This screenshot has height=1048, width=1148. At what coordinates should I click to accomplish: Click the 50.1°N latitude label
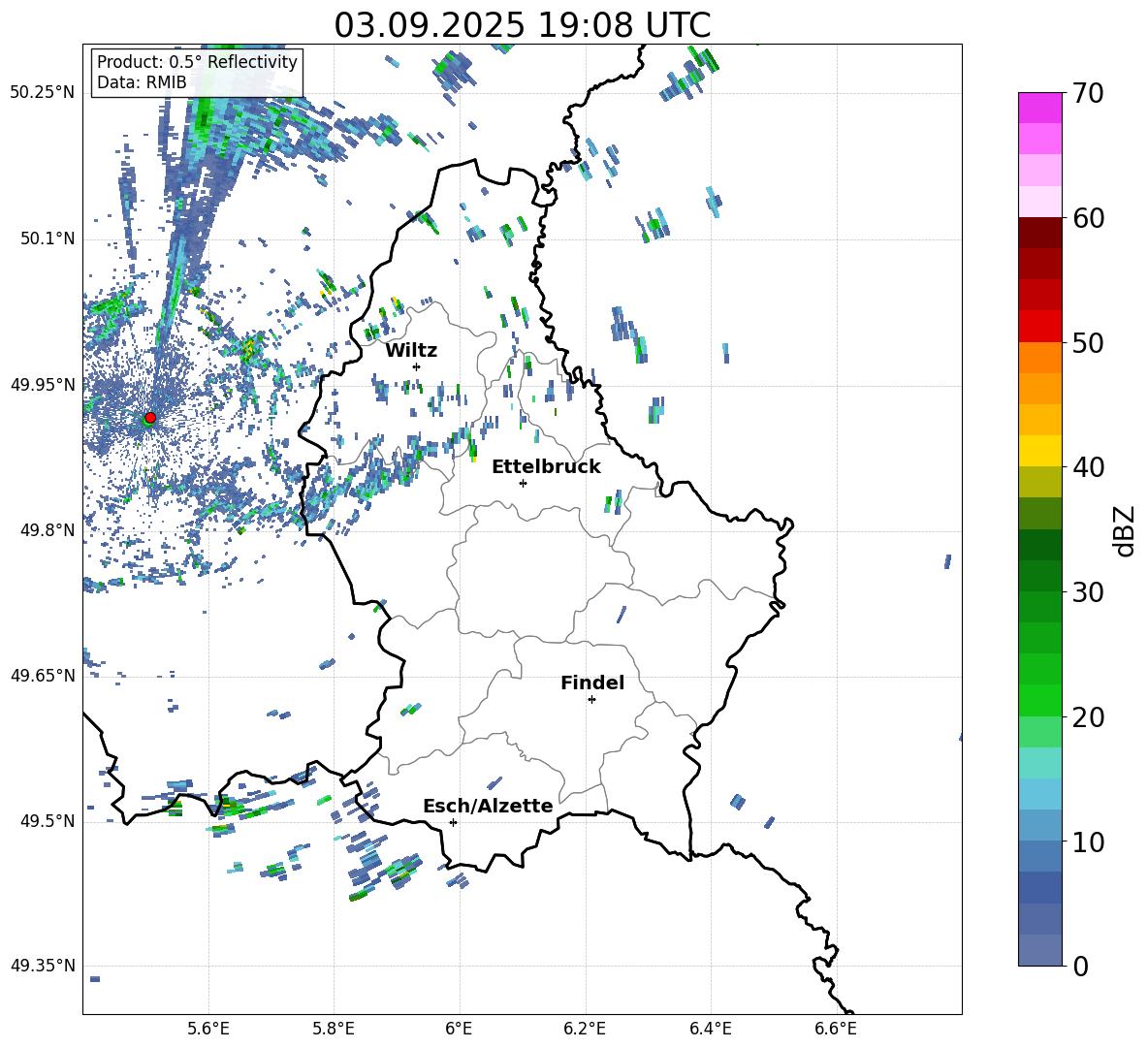[48, 239]
